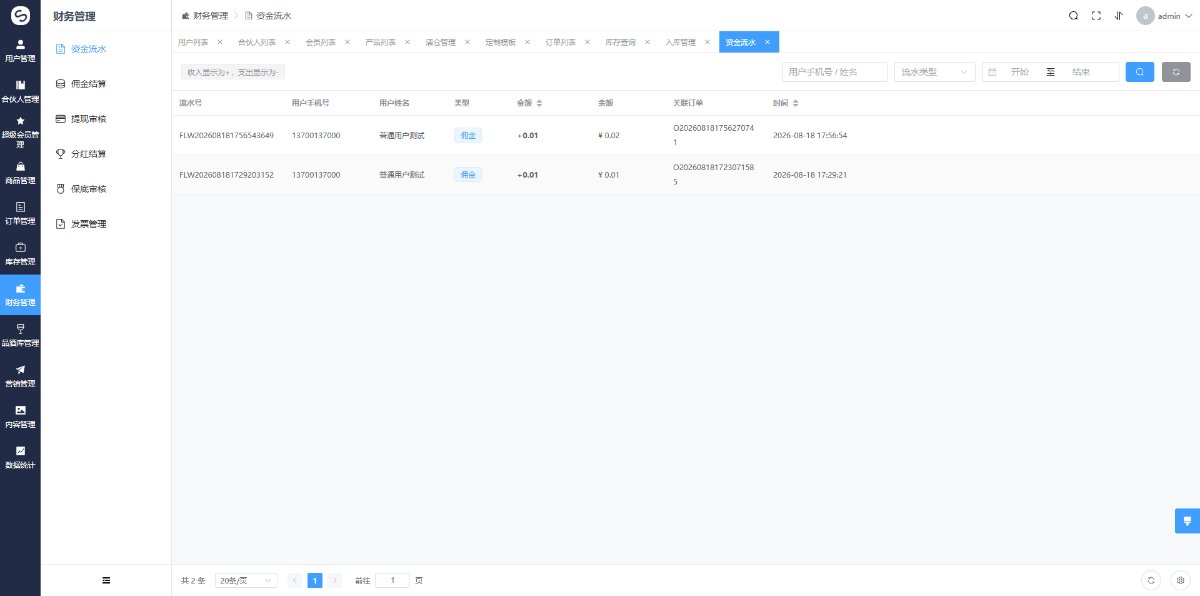Open 资金流水 submenu item
The height and width of the screenshot is (596, 1200).
tap(106, 48)
